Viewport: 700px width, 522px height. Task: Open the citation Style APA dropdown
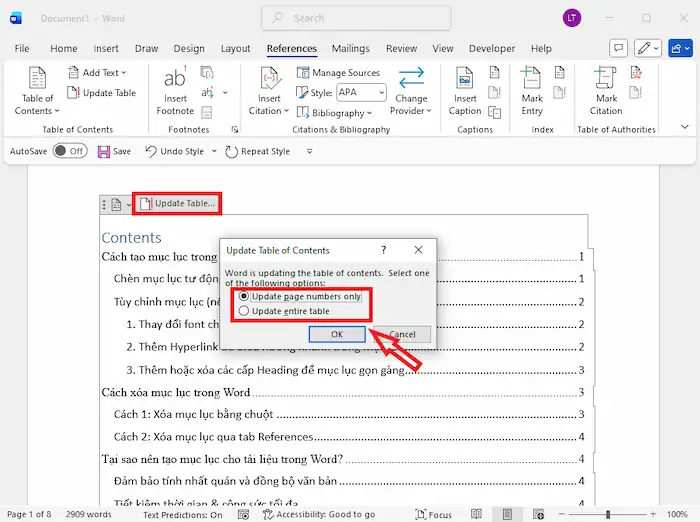pyautogui.click(x=360, y=92)
